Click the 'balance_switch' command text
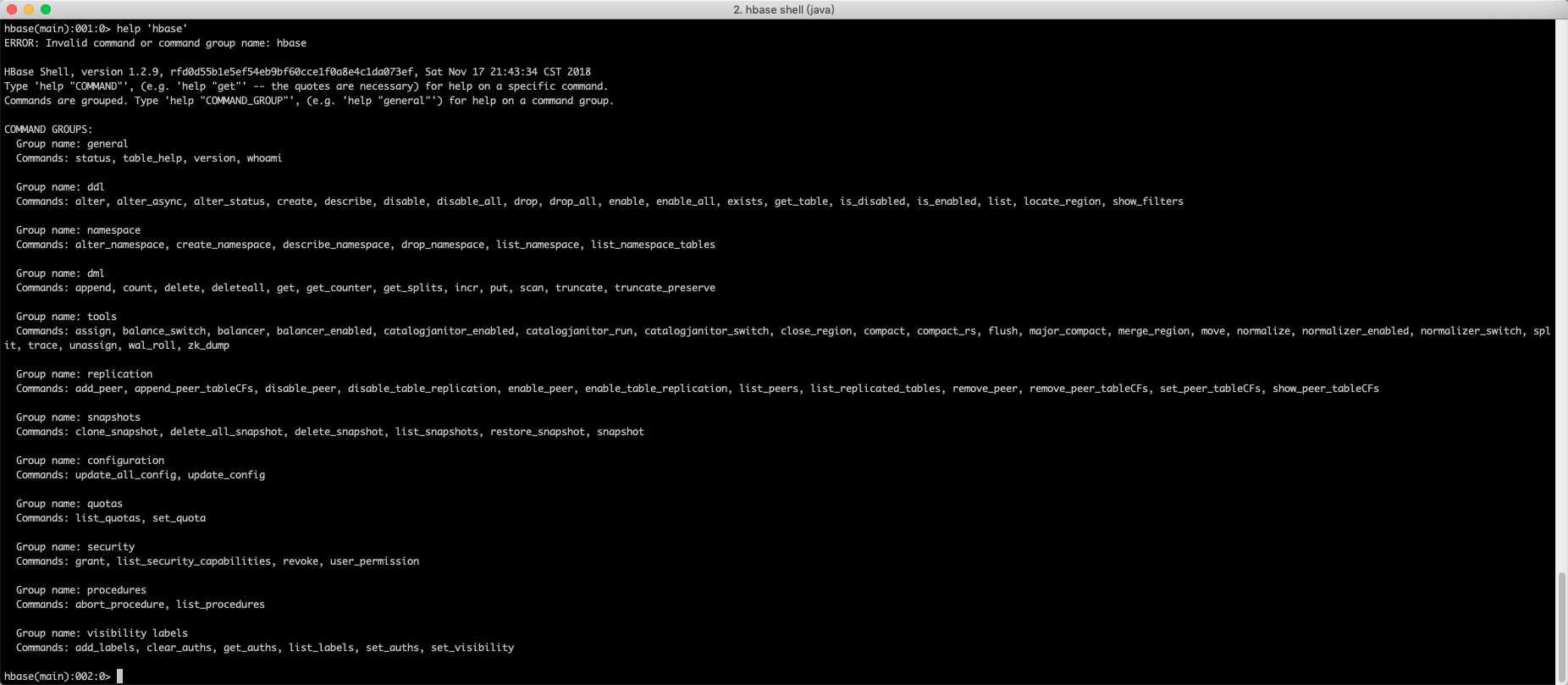The width and height of the screenshot is (1568, 685). (x=164, y=331)
